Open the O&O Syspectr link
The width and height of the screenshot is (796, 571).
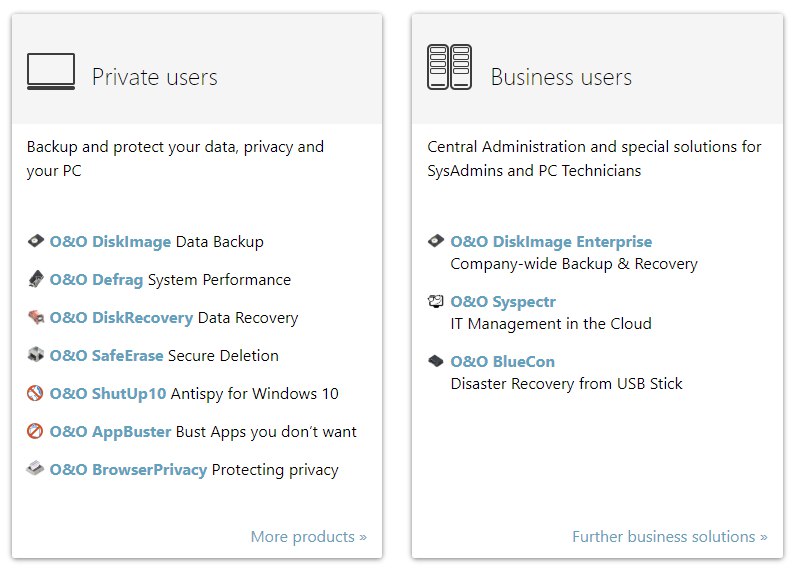(x=503, y=302)
